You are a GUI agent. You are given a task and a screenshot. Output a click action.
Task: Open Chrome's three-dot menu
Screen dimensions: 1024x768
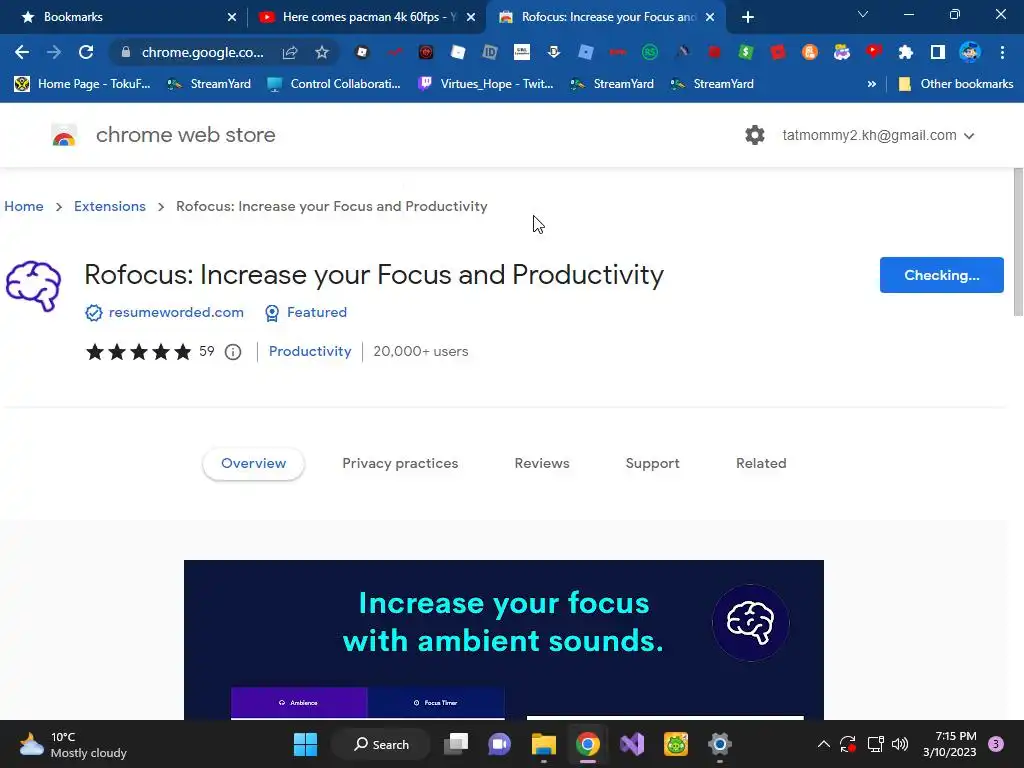(1002, 52)
